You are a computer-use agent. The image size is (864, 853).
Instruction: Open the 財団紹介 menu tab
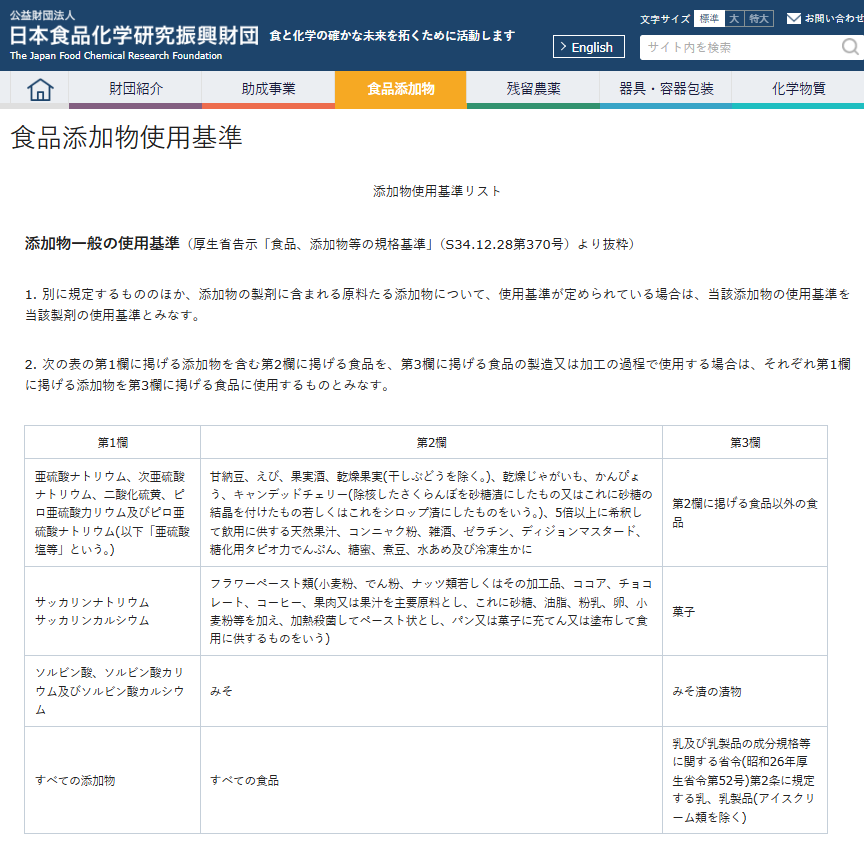point(136,89)
